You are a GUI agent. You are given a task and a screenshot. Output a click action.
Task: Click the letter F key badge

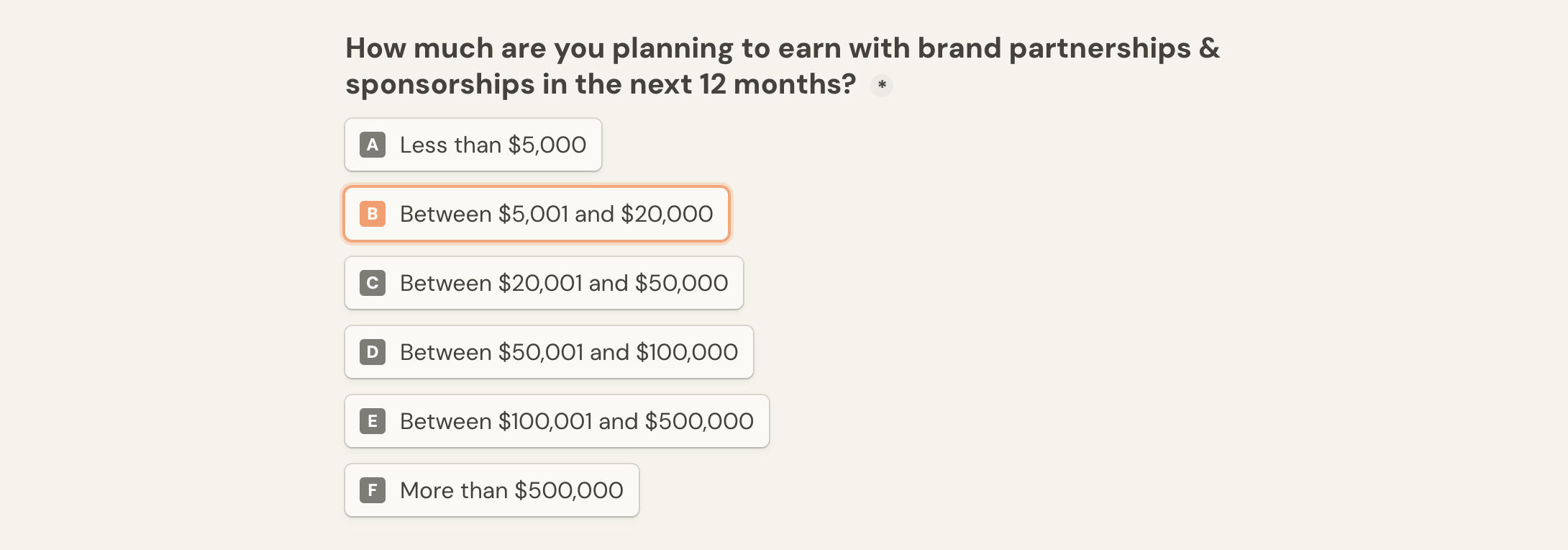[x=373, y=490]
